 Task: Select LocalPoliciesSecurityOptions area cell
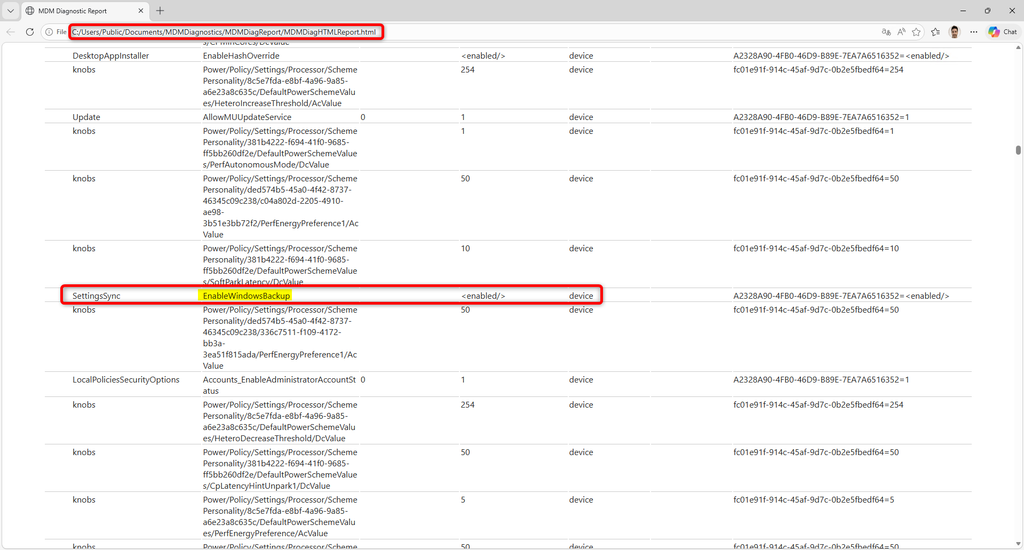point(125,380)
